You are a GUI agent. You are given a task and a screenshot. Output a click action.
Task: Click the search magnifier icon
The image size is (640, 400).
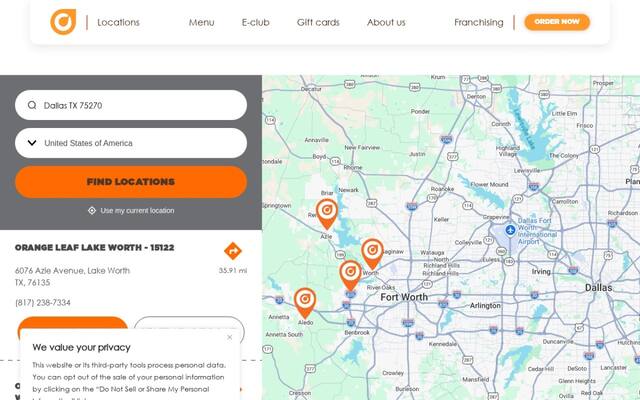click(32, 105)
